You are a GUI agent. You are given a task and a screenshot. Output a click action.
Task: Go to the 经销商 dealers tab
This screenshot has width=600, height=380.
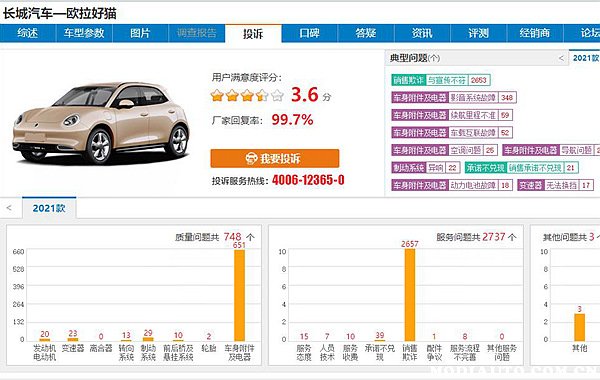point(535,33)
